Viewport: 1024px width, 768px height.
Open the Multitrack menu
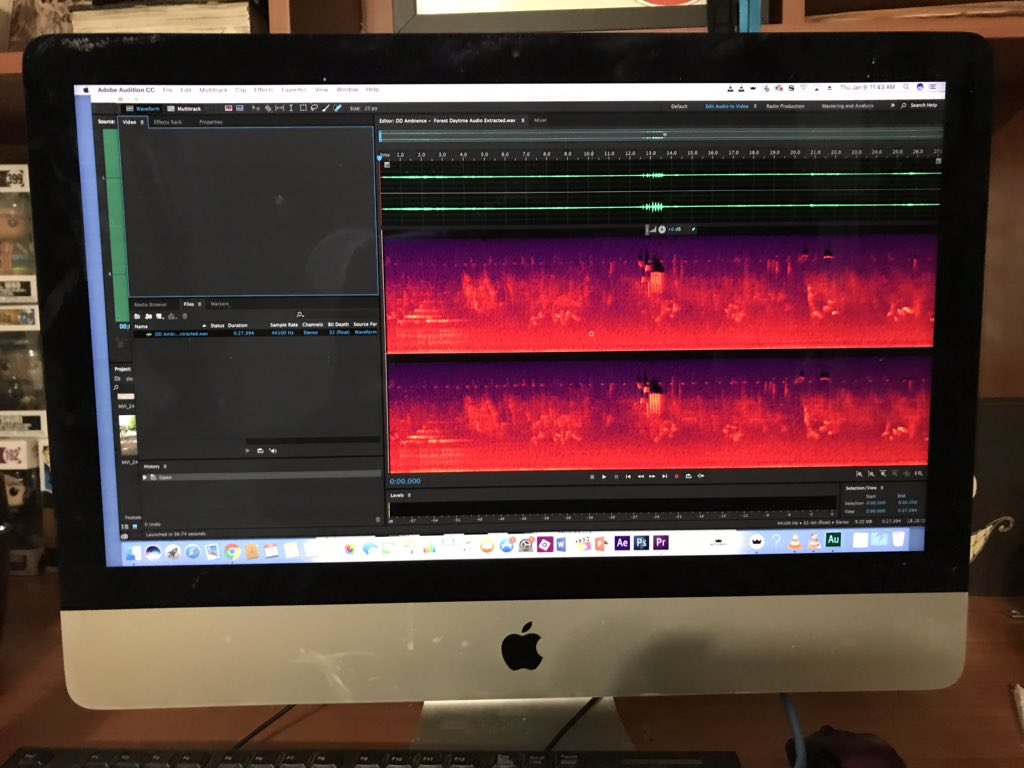[x=214, y=89]
